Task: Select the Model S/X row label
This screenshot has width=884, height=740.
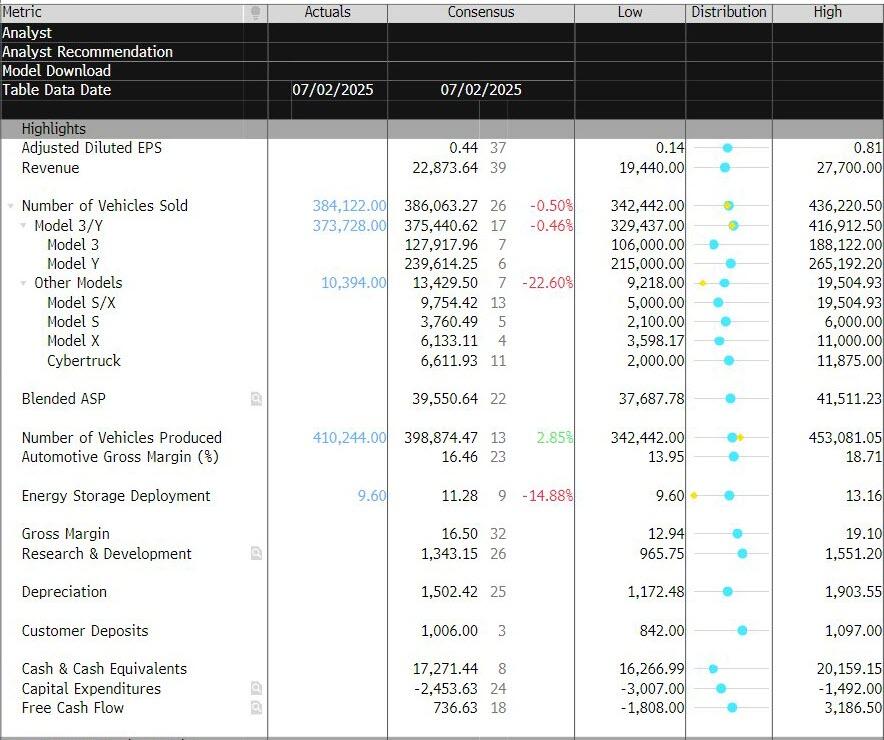Action: 81,303
